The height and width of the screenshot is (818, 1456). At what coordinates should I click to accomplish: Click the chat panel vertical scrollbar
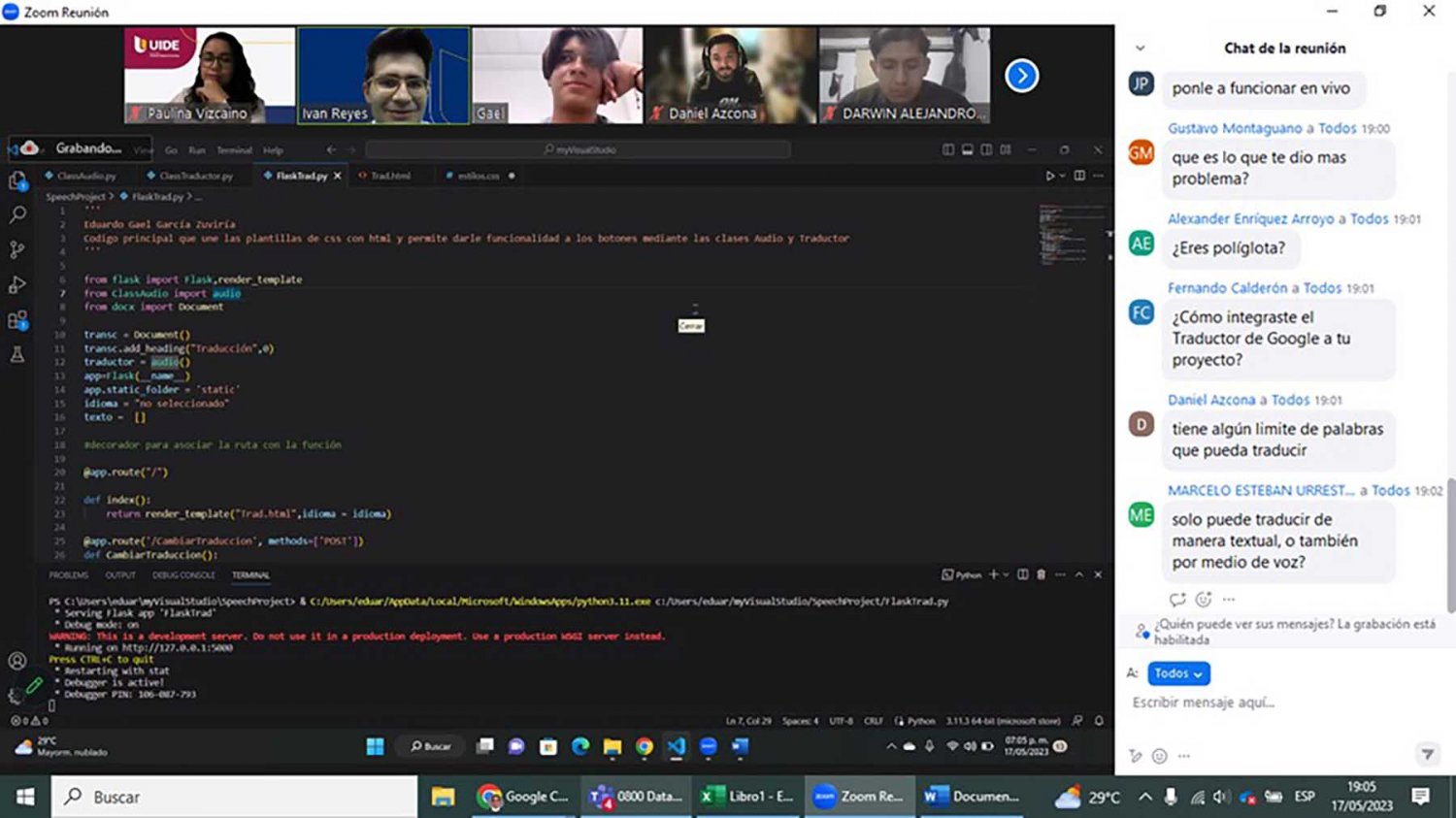pos(1450,543)
